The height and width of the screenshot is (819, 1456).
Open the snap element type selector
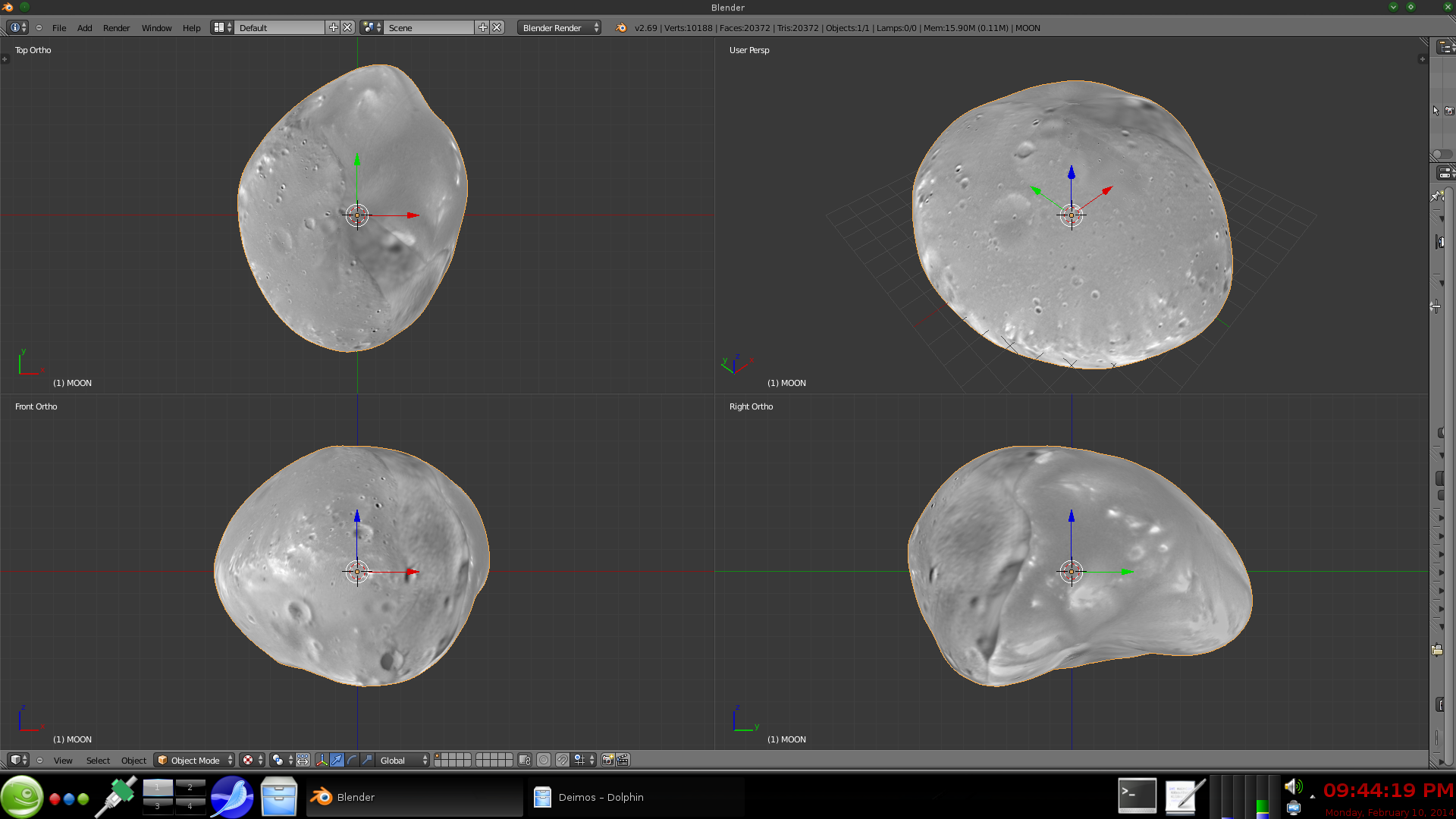pyautogui.click(x=584, y=760)
